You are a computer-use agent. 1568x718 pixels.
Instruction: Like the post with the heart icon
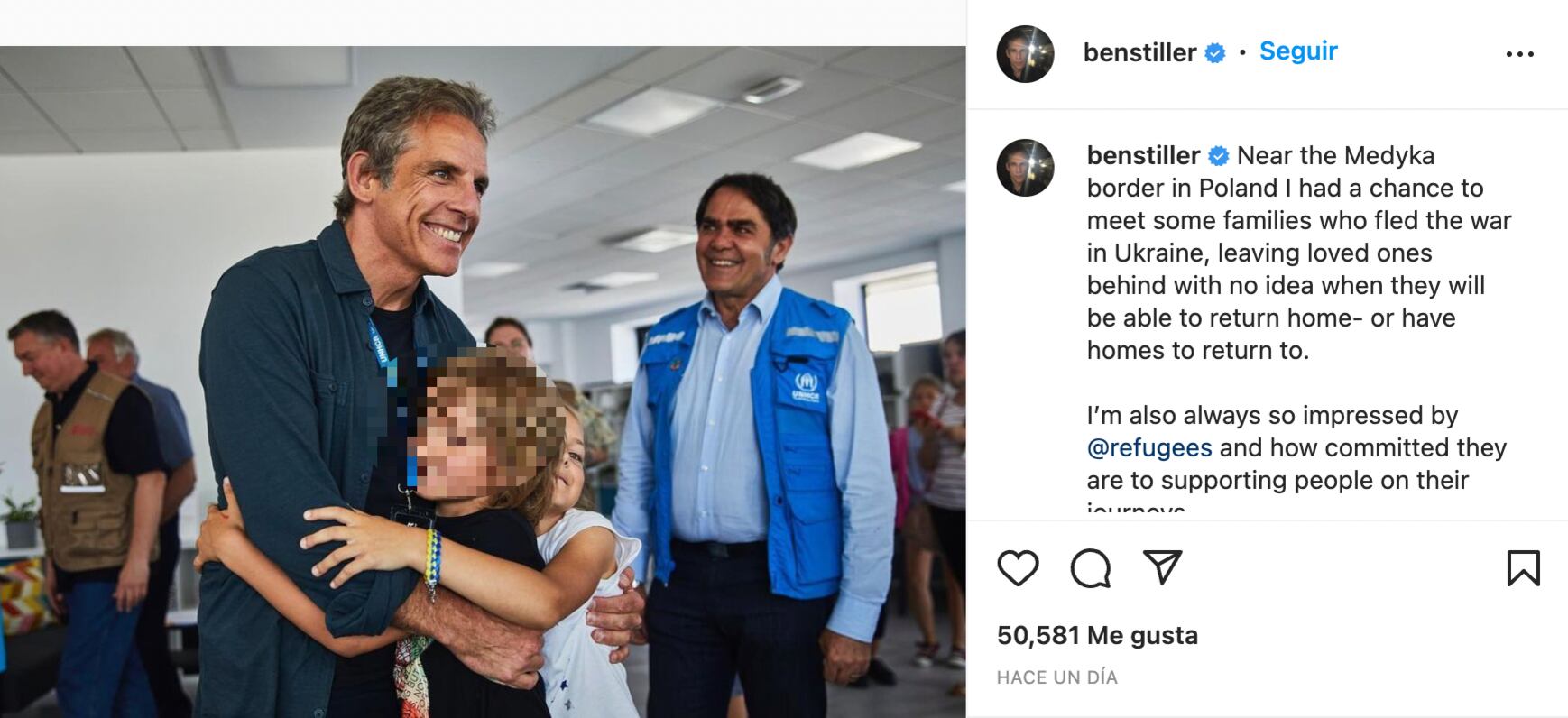(x=1018, y=568)
